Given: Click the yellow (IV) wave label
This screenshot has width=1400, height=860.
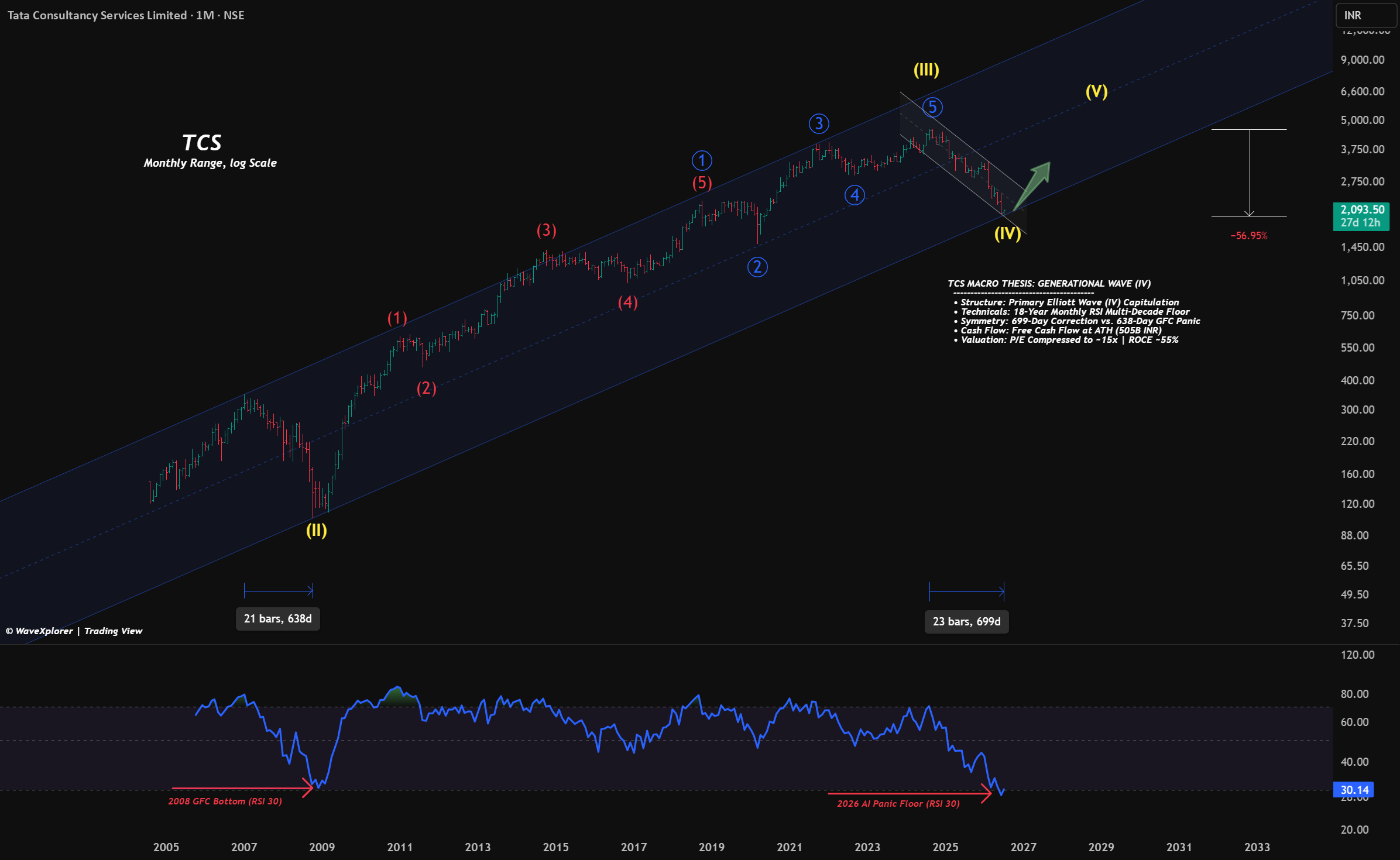Looking at the screenshot, I should (x=1007, y=234).
